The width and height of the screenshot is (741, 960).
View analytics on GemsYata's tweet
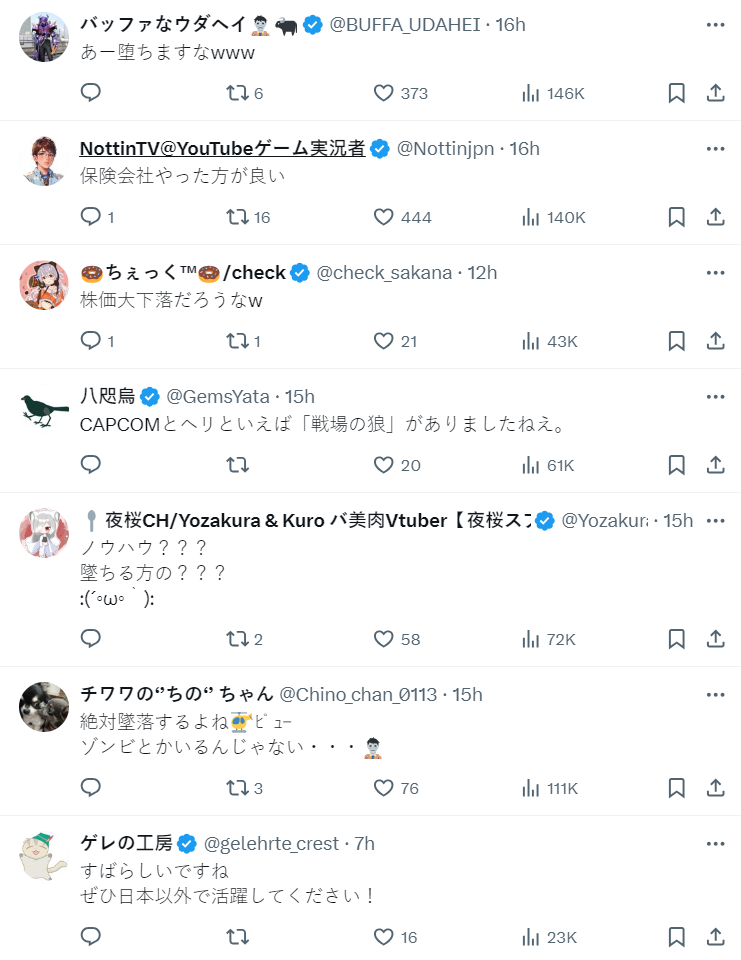coord(548,465)
